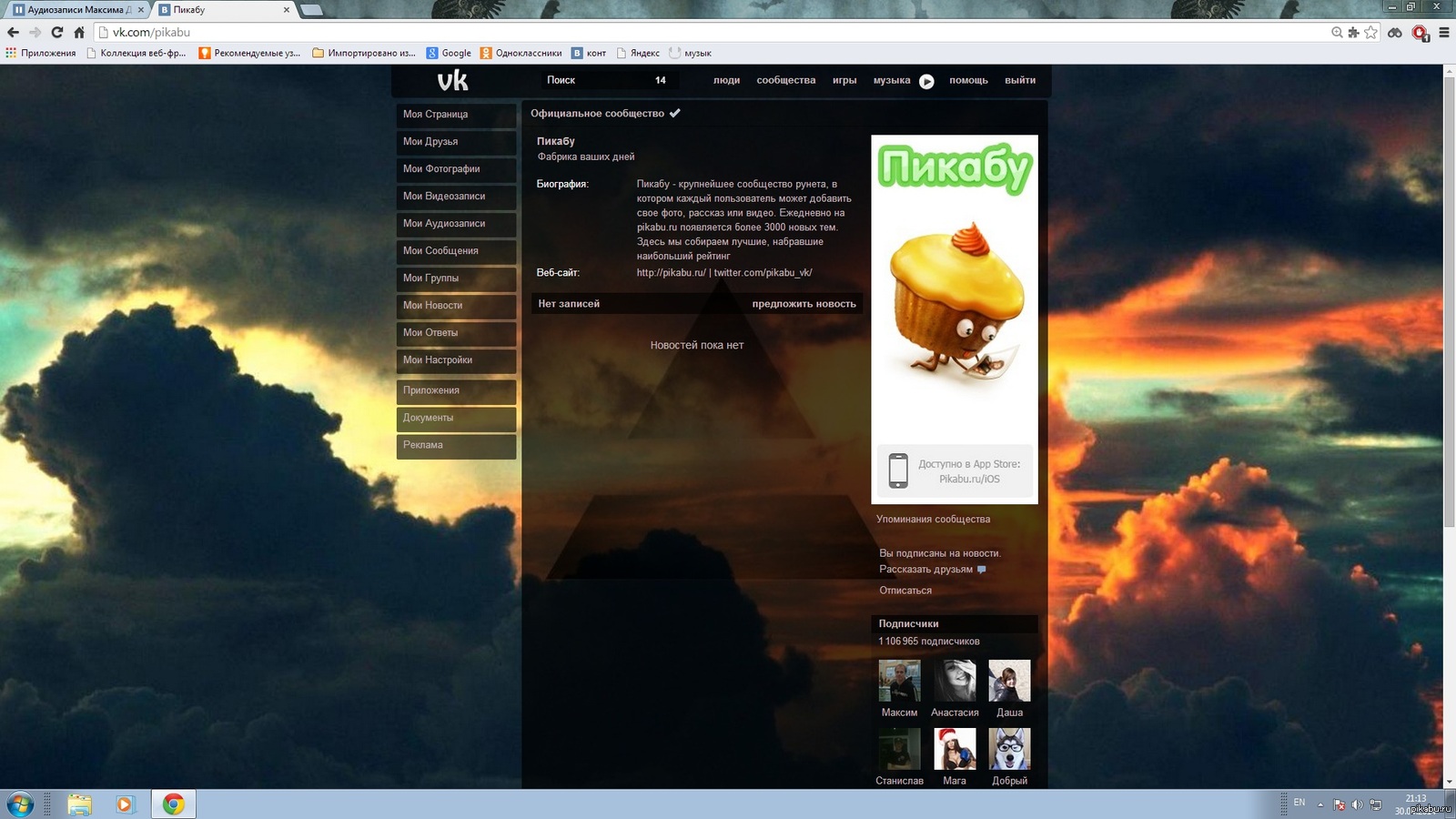Open subscriber Добрый's husky avatar
Screen dimensions: 1456x819
coord(1009,749)
